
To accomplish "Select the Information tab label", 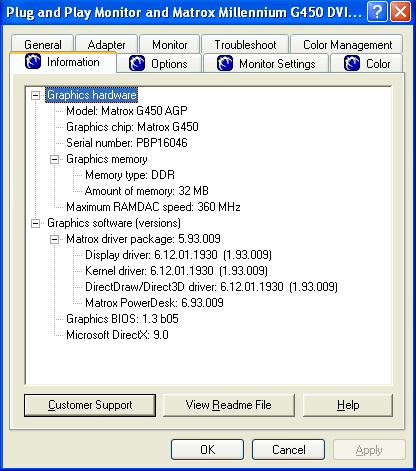I will coord(73,62).
